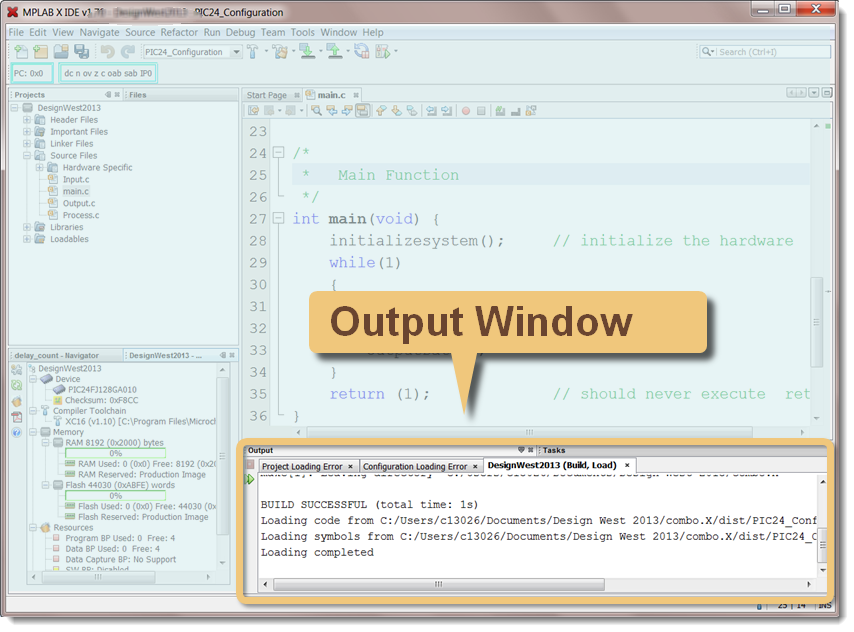Click the shift line left arrow icon
Screen dimensions: 854x632
(429, 112)
